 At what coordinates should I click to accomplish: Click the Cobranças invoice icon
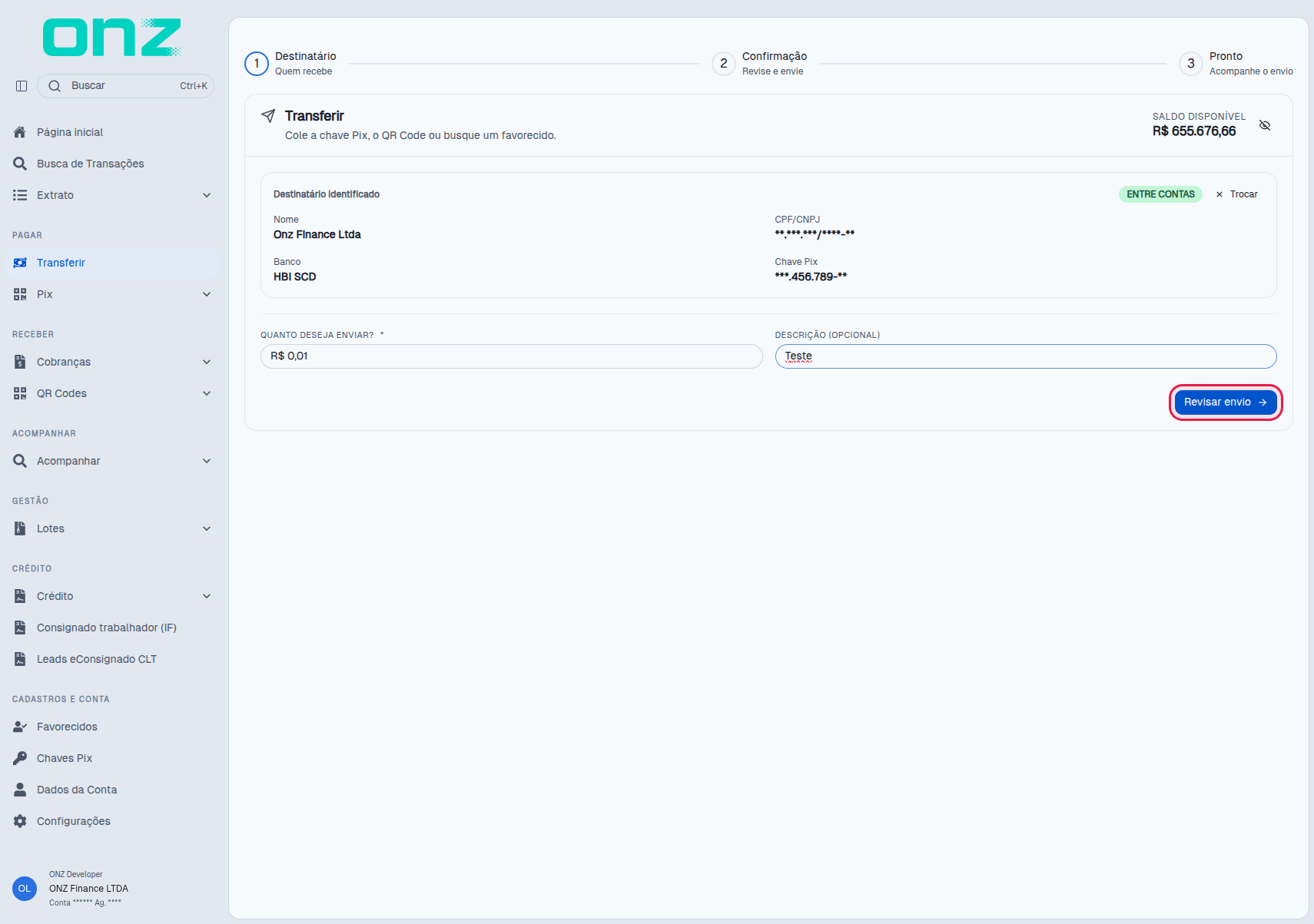tap(20, 362)
